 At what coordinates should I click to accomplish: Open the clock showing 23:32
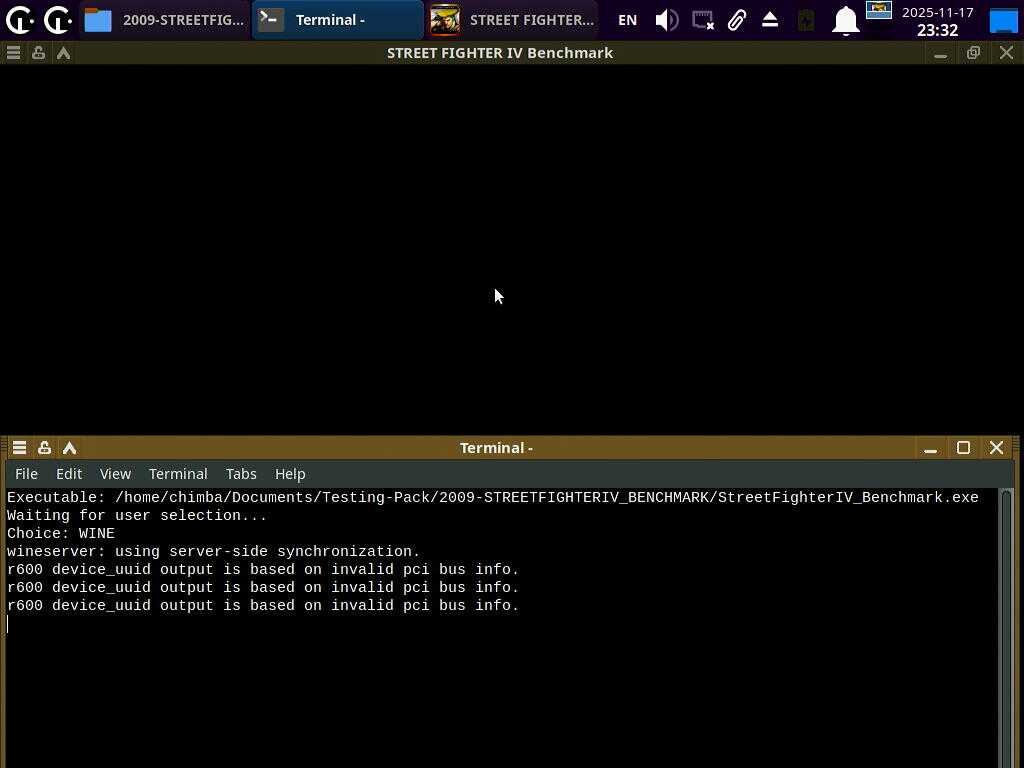click(937, 21)
